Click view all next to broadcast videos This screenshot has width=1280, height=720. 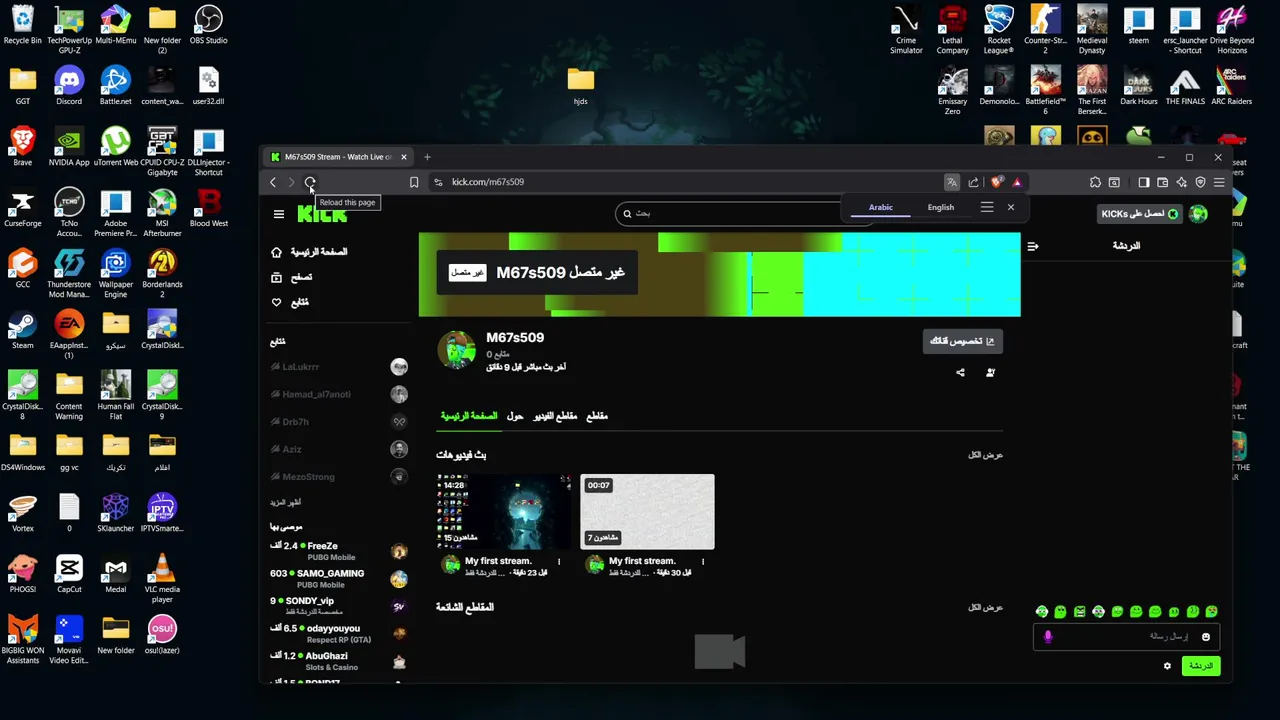(985, 455)
